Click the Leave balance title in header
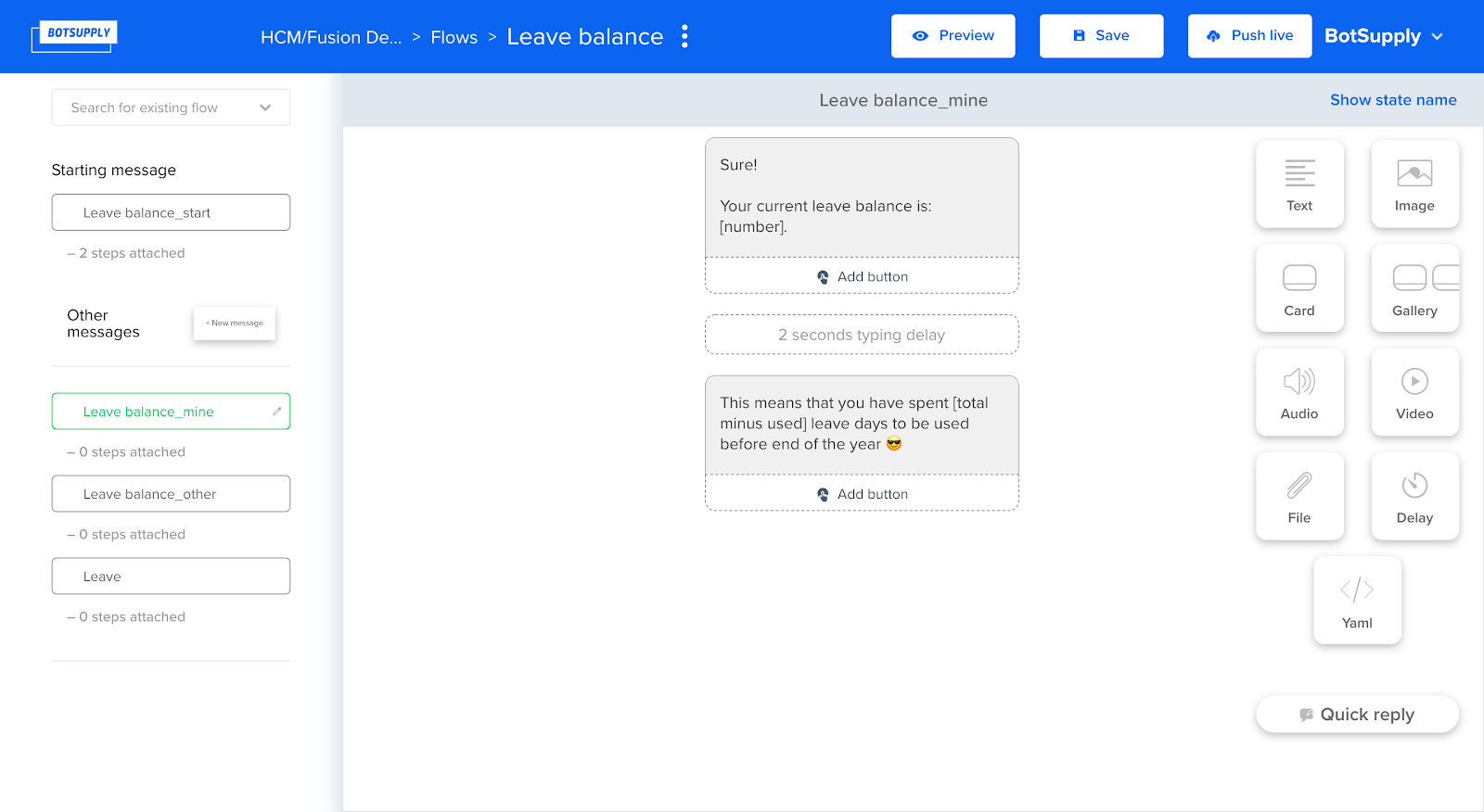1484x812 pixels. coord(585,37)
